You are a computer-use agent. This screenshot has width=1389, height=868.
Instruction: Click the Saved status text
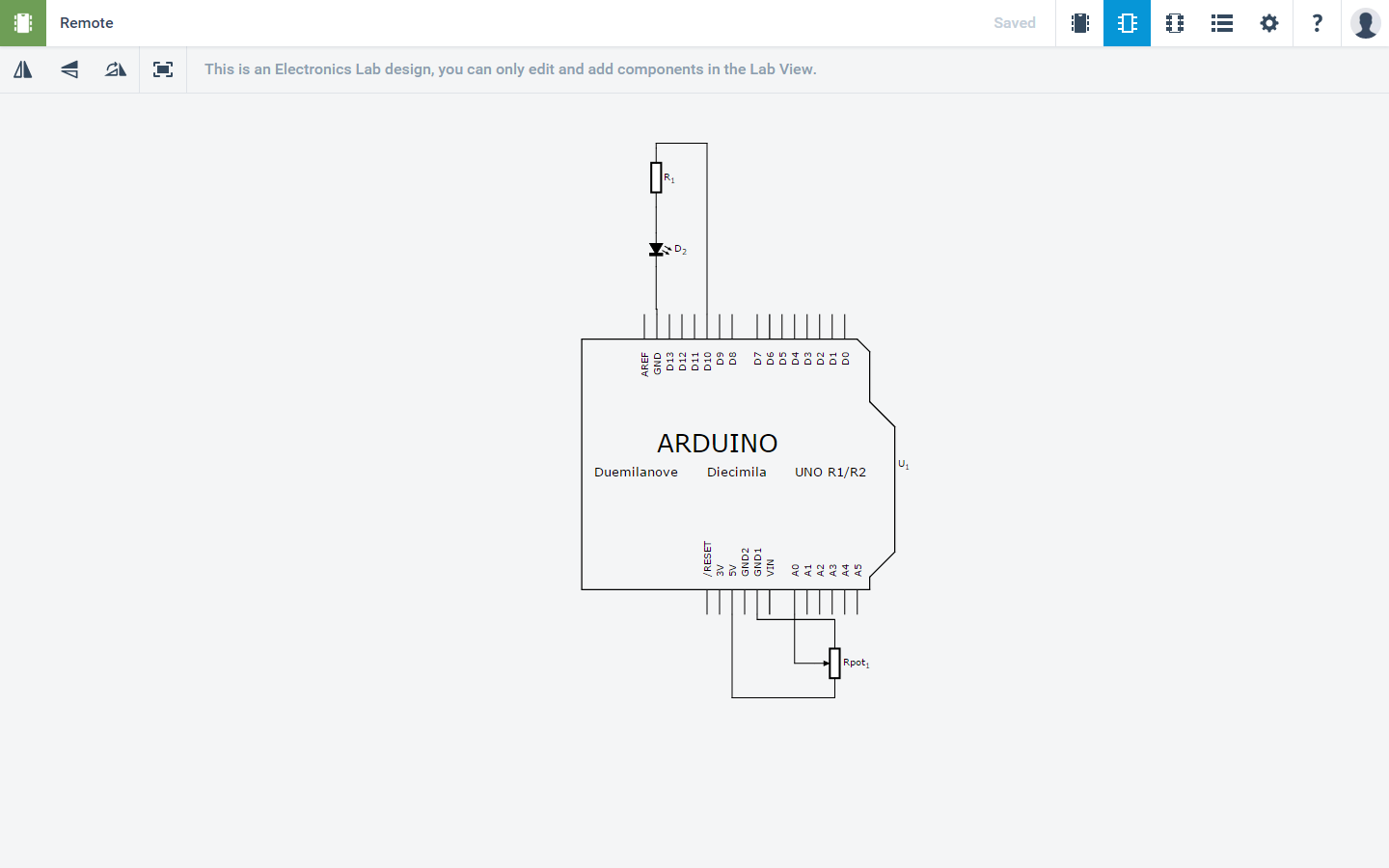tap(1015, 23)
